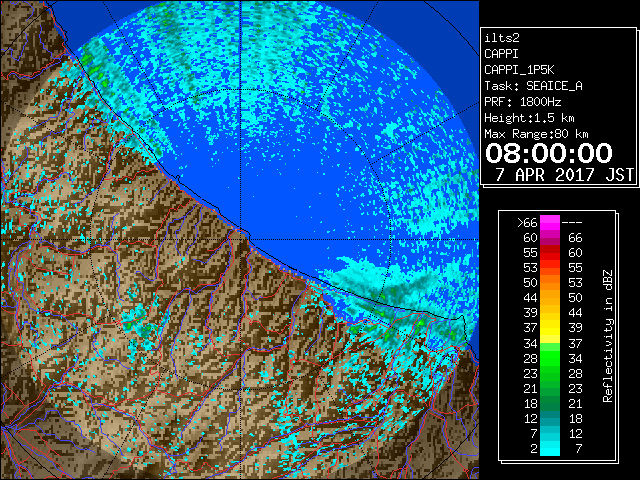Select the 'Task: SEAICE_A' line

[x=533, y=86]
